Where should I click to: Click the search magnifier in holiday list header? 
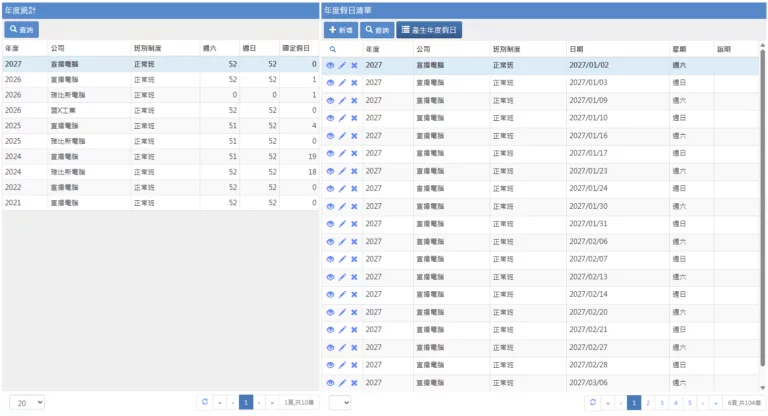331,48
